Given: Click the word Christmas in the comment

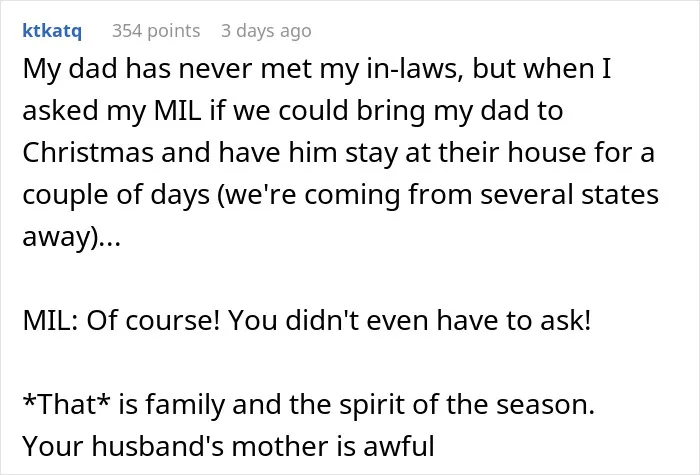Looking at the screenshot, I should (88, 152).
